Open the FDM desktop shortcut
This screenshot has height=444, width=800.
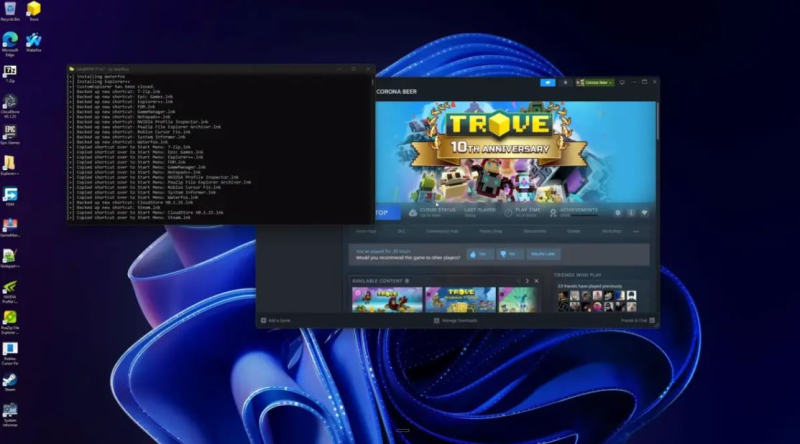click(x=10, y=197)
